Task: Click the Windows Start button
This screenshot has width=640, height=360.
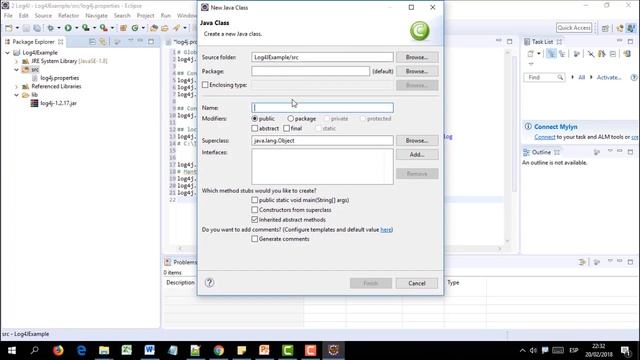Action: coord(12,350)
